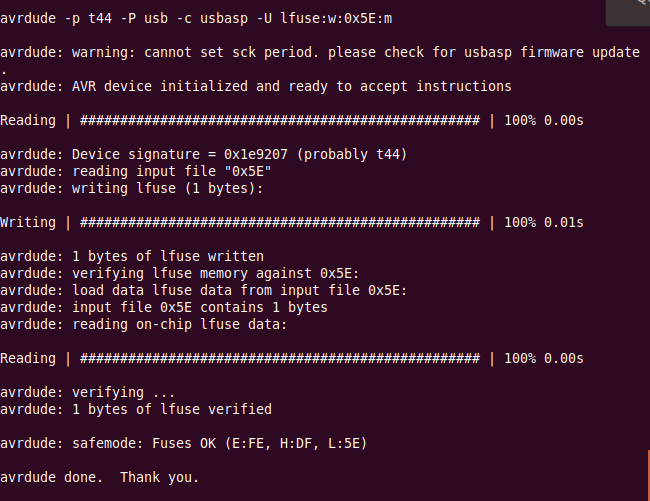Image resolution: width=650 pixels, height=501 pixels.
Task: Click the orange terminal scrollbar thumb
Action: point(648,475)
